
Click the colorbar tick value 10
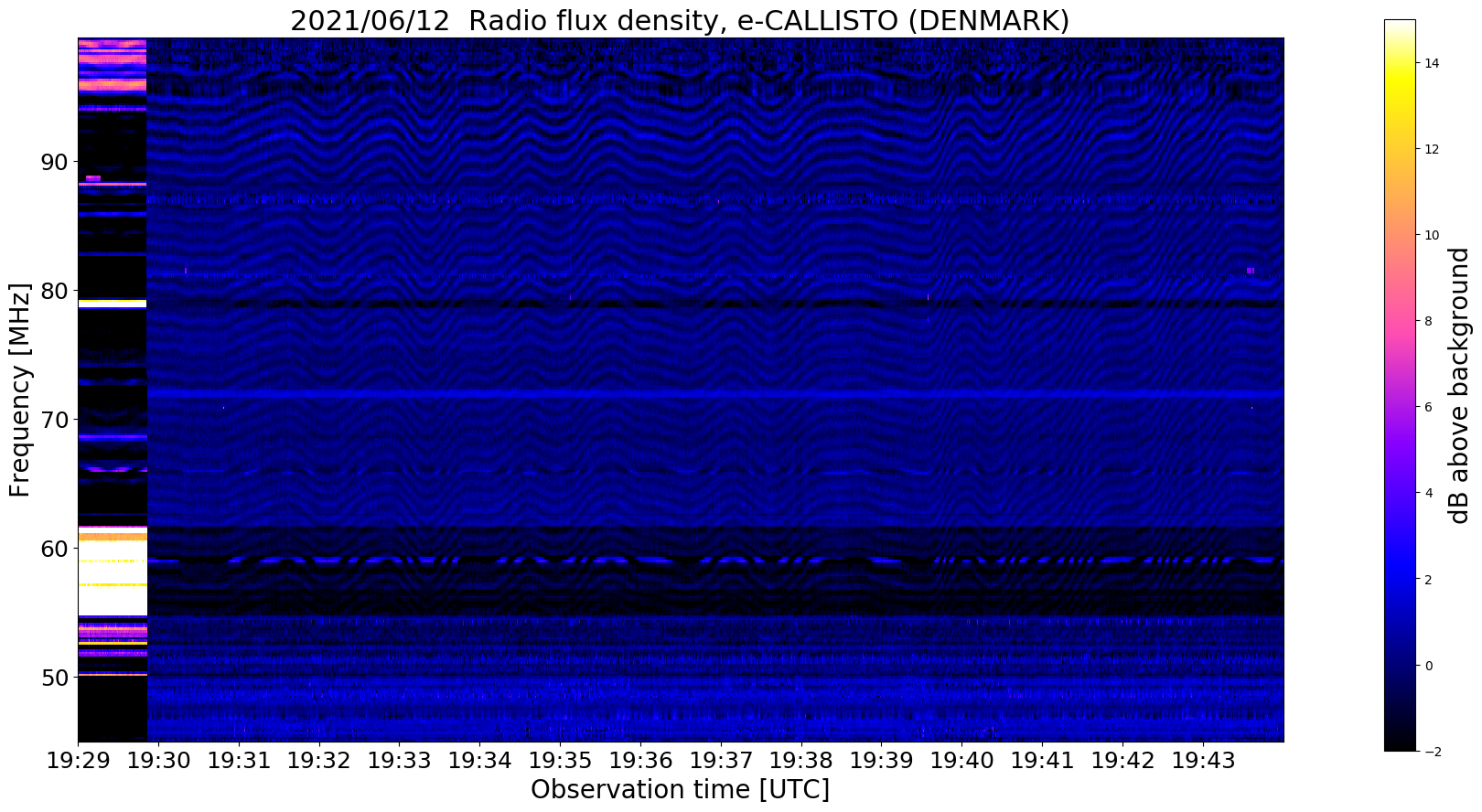[x=1430, y=235]
